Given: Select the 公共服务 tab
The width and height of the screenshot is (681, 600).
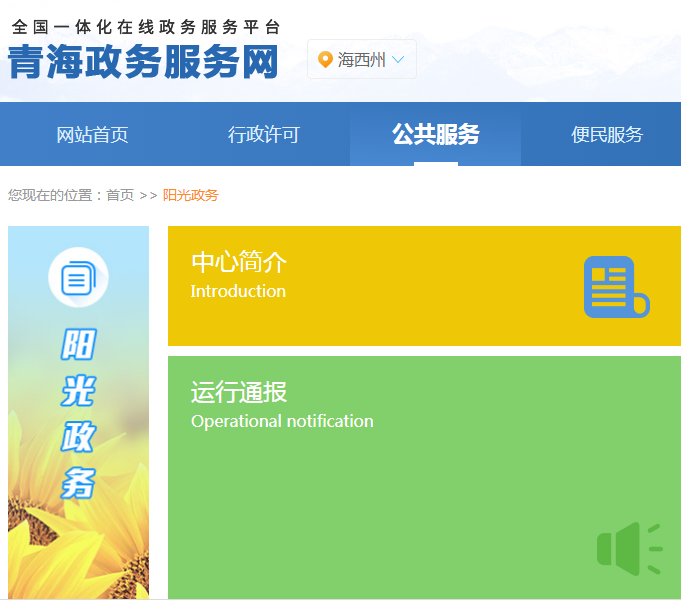Looking at the screenshot, I should (435, 135).
